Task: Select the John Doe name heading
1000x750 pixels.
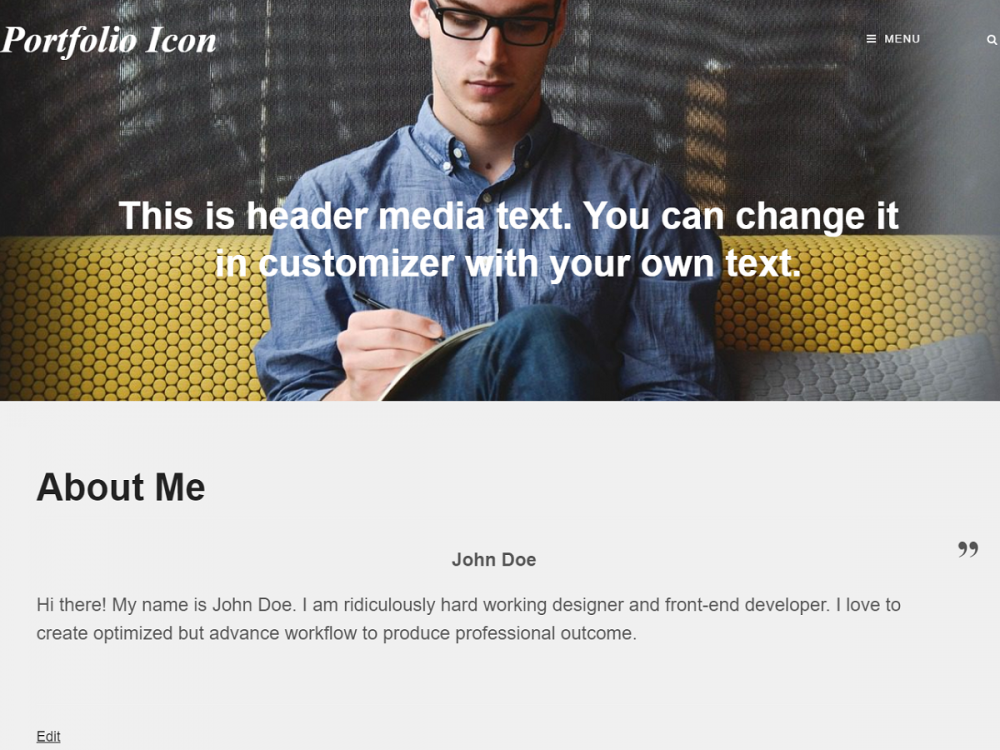Action: [494, 559]
